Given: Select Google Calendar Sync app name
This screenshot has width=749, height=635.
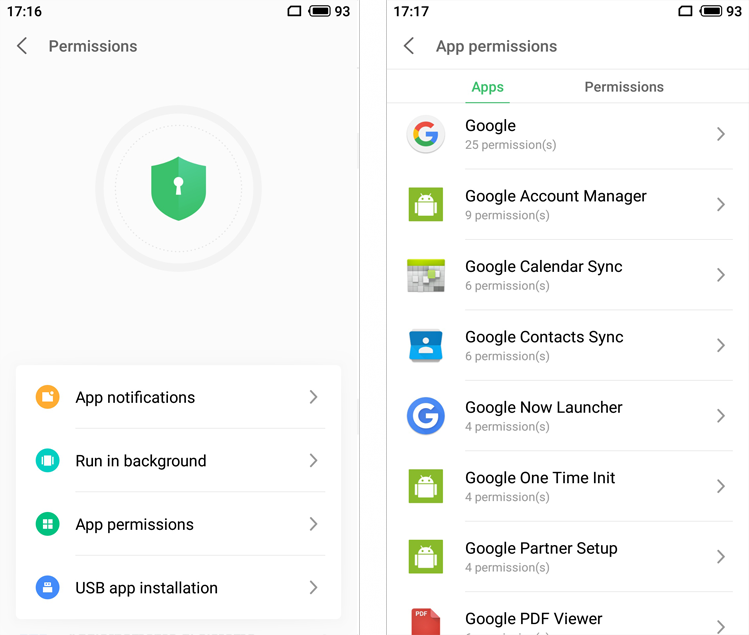Looking at the screenshot, I should coord(544,267).
